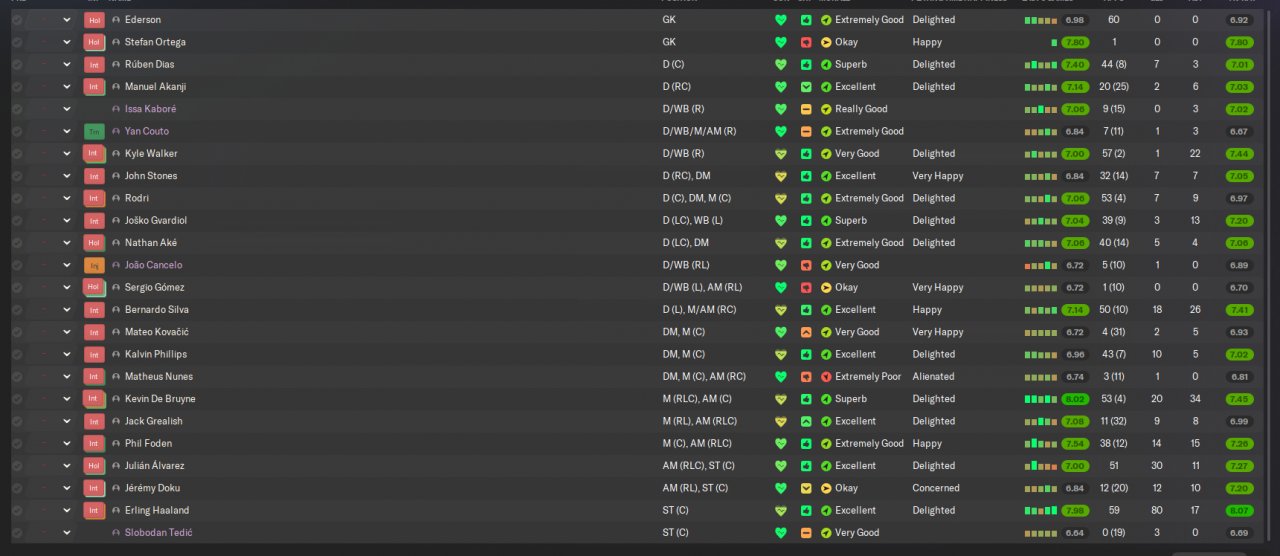Screen dimensions: 1280x556
Task: Click Sergio Gómez's Okay morale icon
Action: tap(826, 287)
